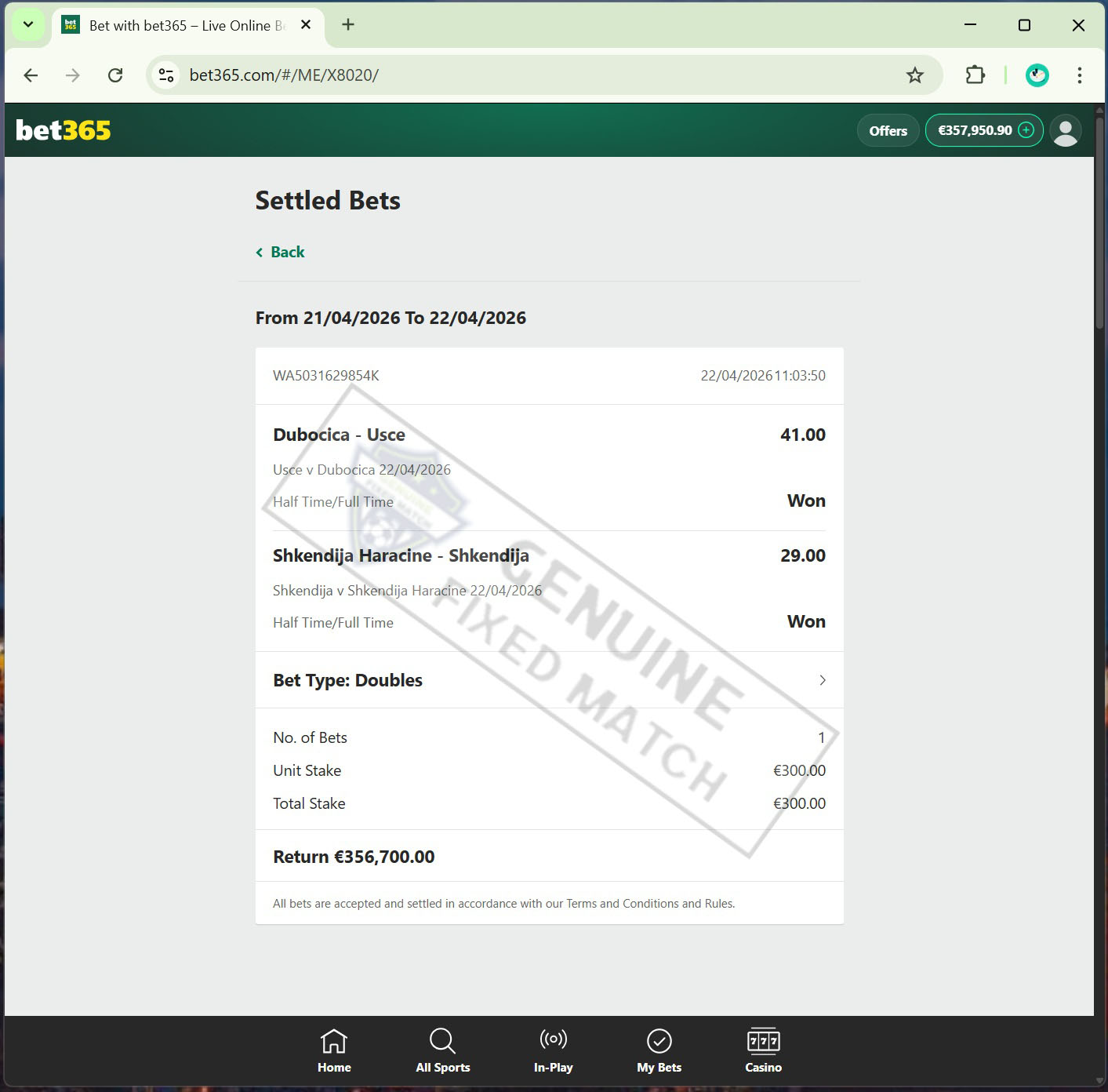The image size is (1108, 1092).
Task: Bookmark this page with the star icon
Action: pos(914,75)
